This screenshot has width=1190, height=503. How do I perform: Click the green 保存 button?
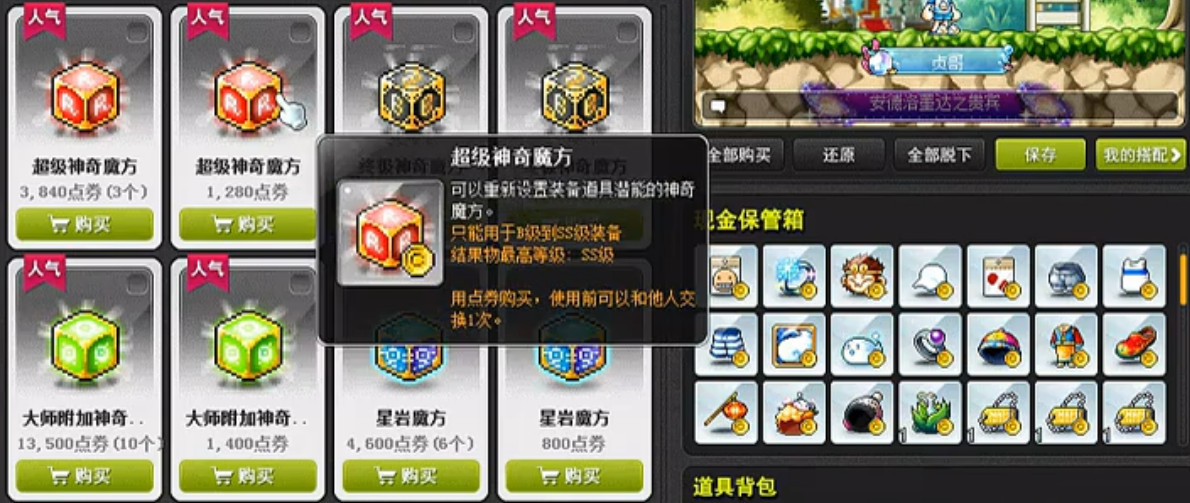tap(1040, 155)
